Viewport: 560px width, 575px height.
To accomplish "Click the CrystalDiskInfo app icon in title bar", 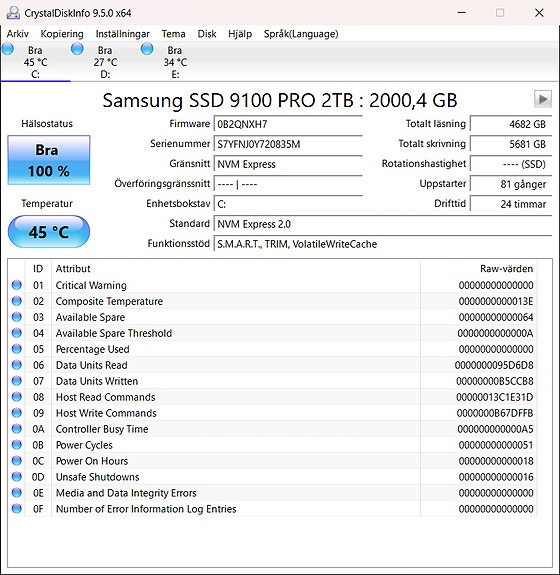I will (x=13, y=13).
